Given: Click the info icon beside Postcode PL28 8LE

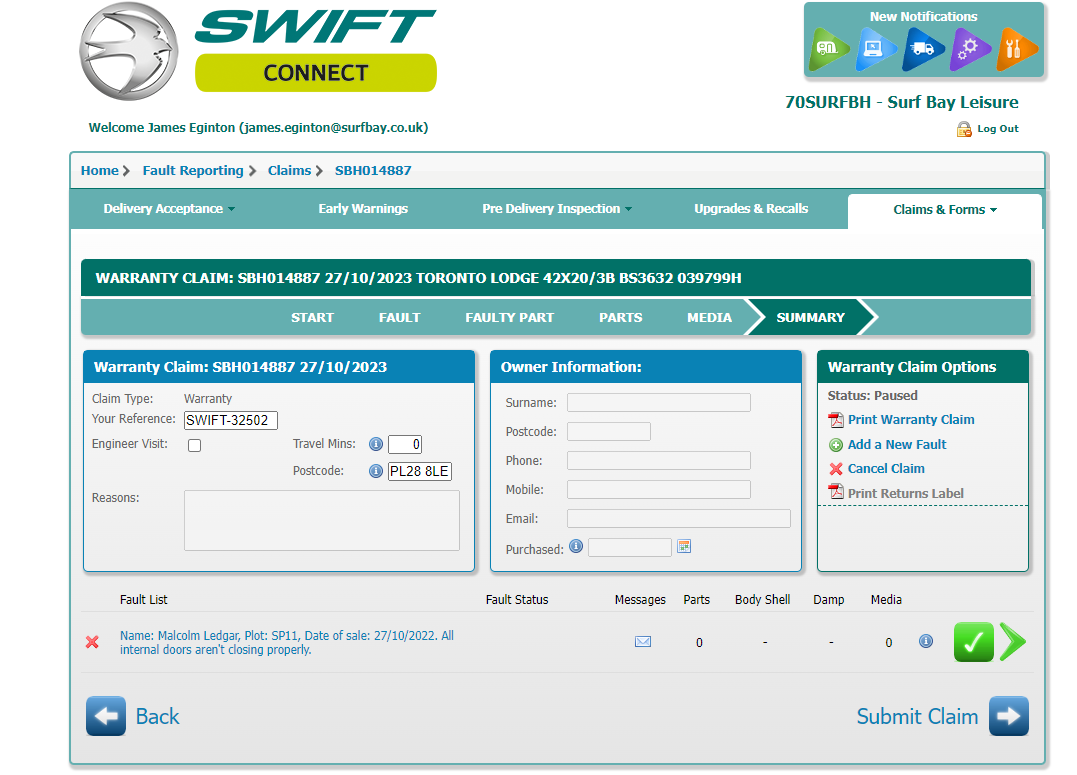Looking at the screenshot, I should (376, 471).
